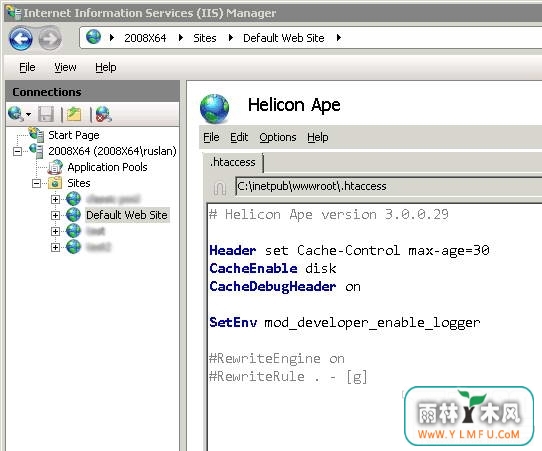Open breadcrumb arrow after Sites

[231, 37]
